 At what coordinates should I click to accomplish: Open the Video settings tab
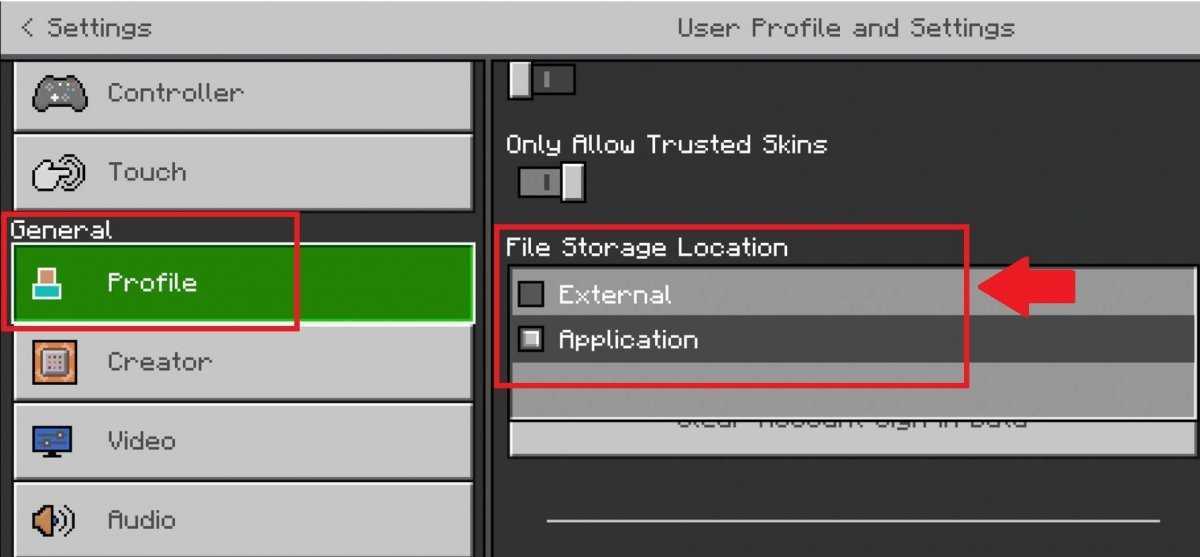point(243,441)
